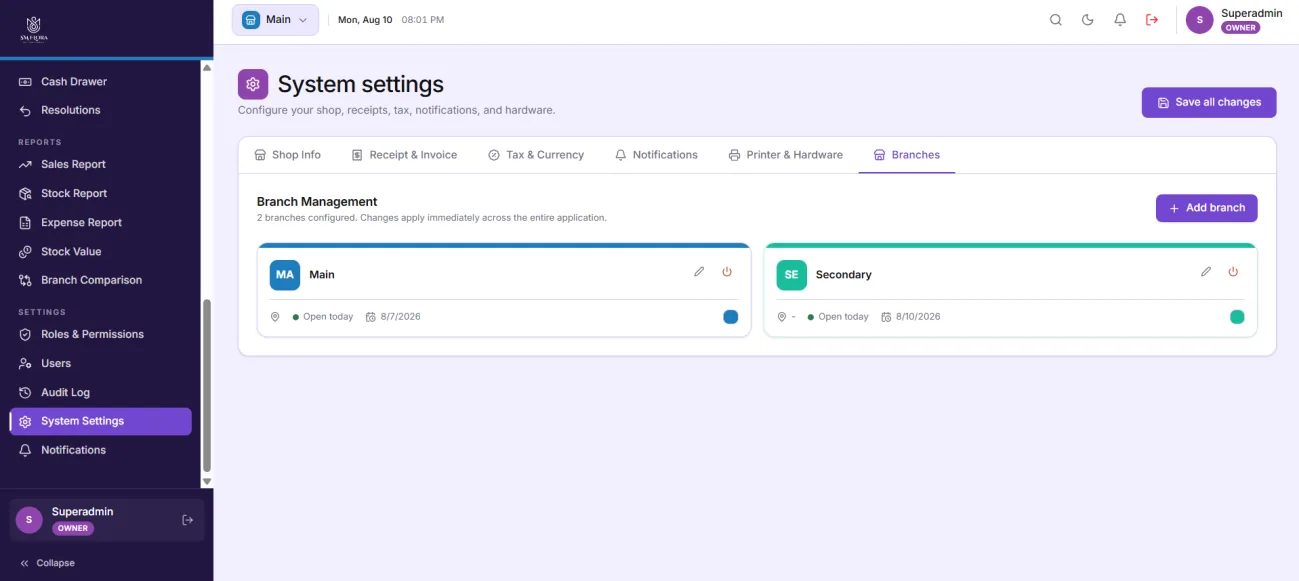Click the 8/10/2026 date text

pyautogui.click(x=918, y=317)
